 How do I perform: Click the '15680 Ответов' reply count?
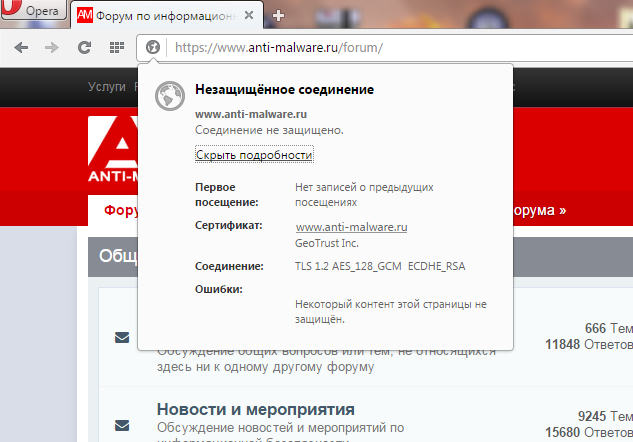tap(589, 432)
